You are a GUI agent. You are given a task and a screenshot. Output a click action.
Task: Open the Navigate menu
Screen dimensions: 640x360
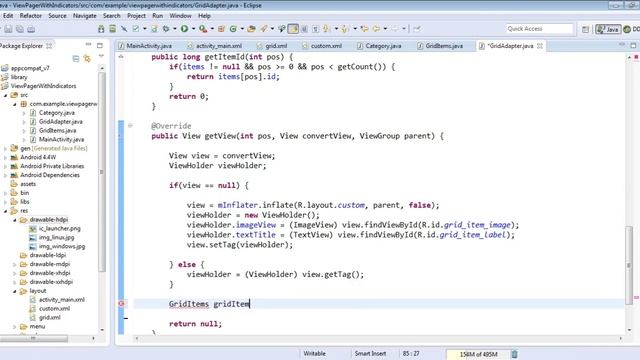[x=84, y=16]
